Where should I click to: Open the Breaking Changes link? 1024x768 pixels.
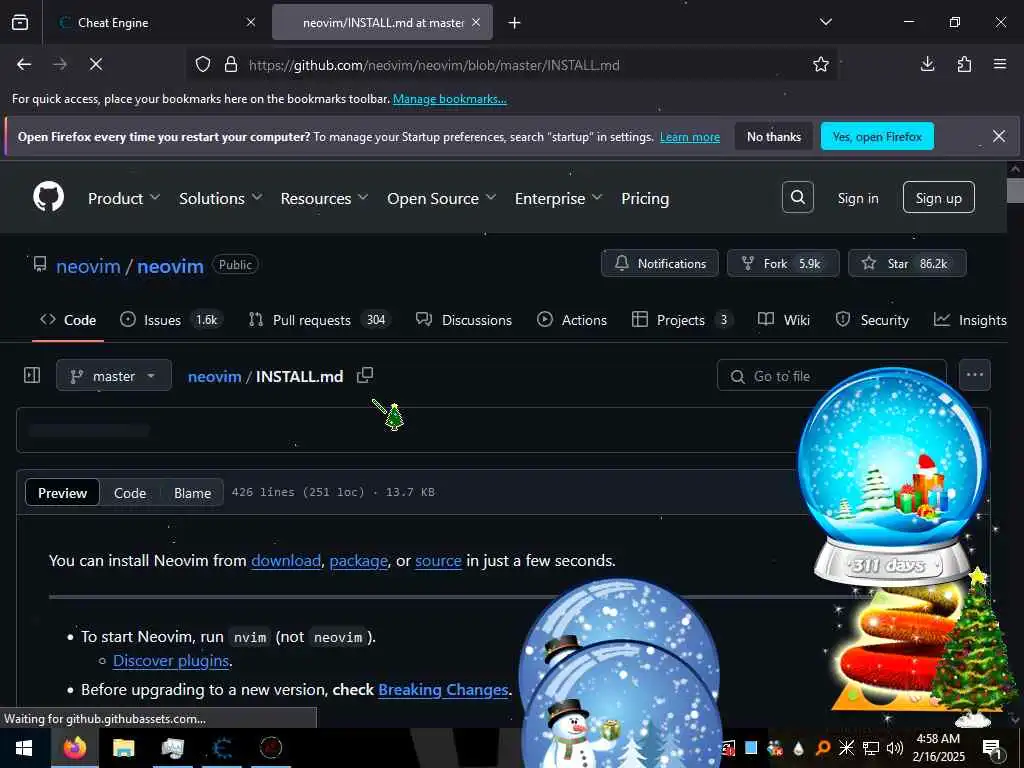[443, 690]
